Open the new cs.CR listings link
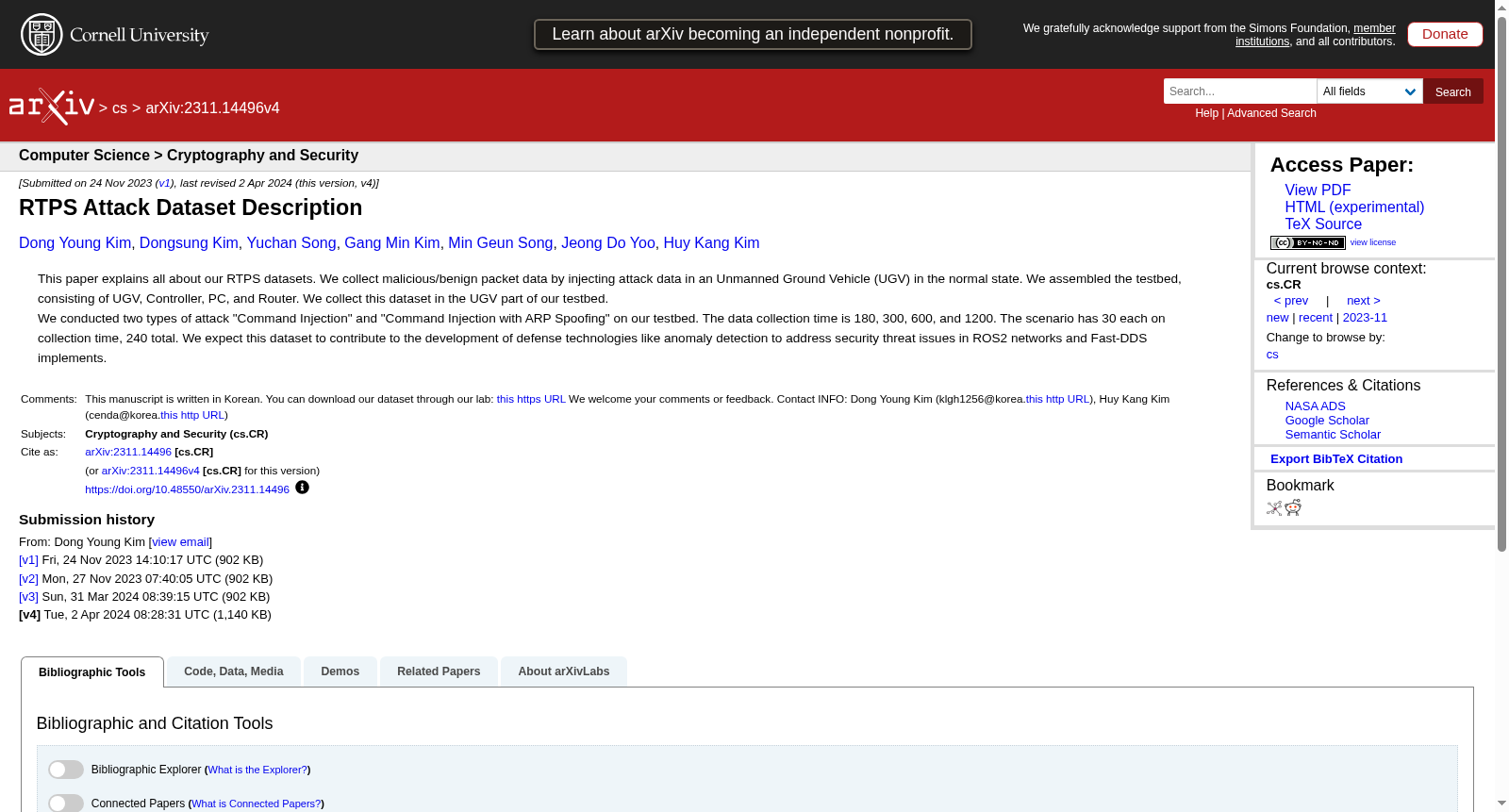The image size is (1509, 812). pos(1277,318)
